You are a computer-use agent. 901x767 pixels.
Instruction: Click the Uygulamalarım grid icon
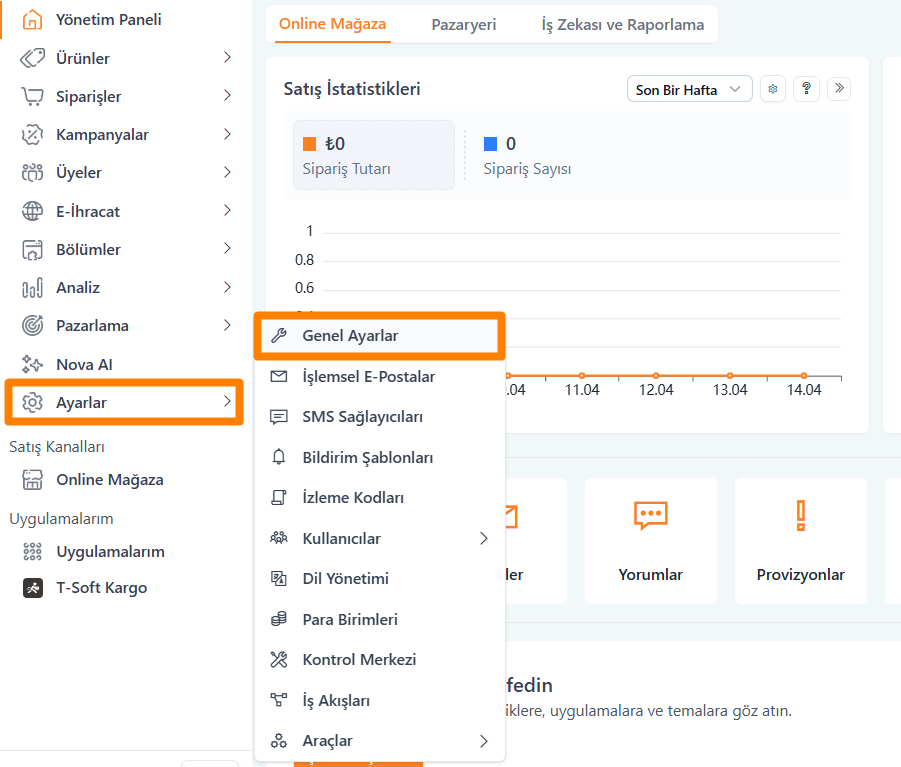[x=33, y=552]
